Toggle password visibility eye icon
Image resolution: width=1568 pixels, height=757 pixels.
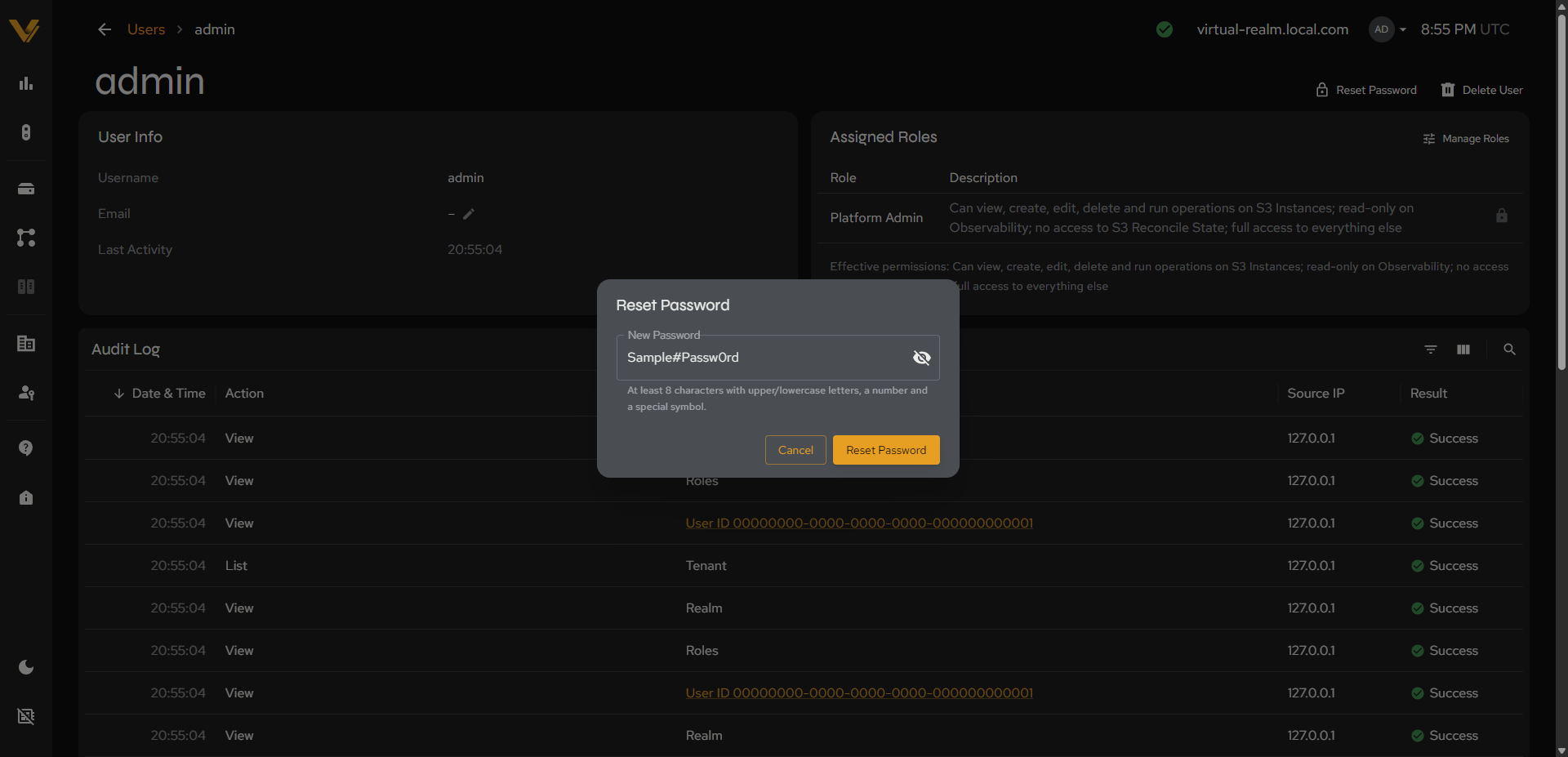click(922, 358)
